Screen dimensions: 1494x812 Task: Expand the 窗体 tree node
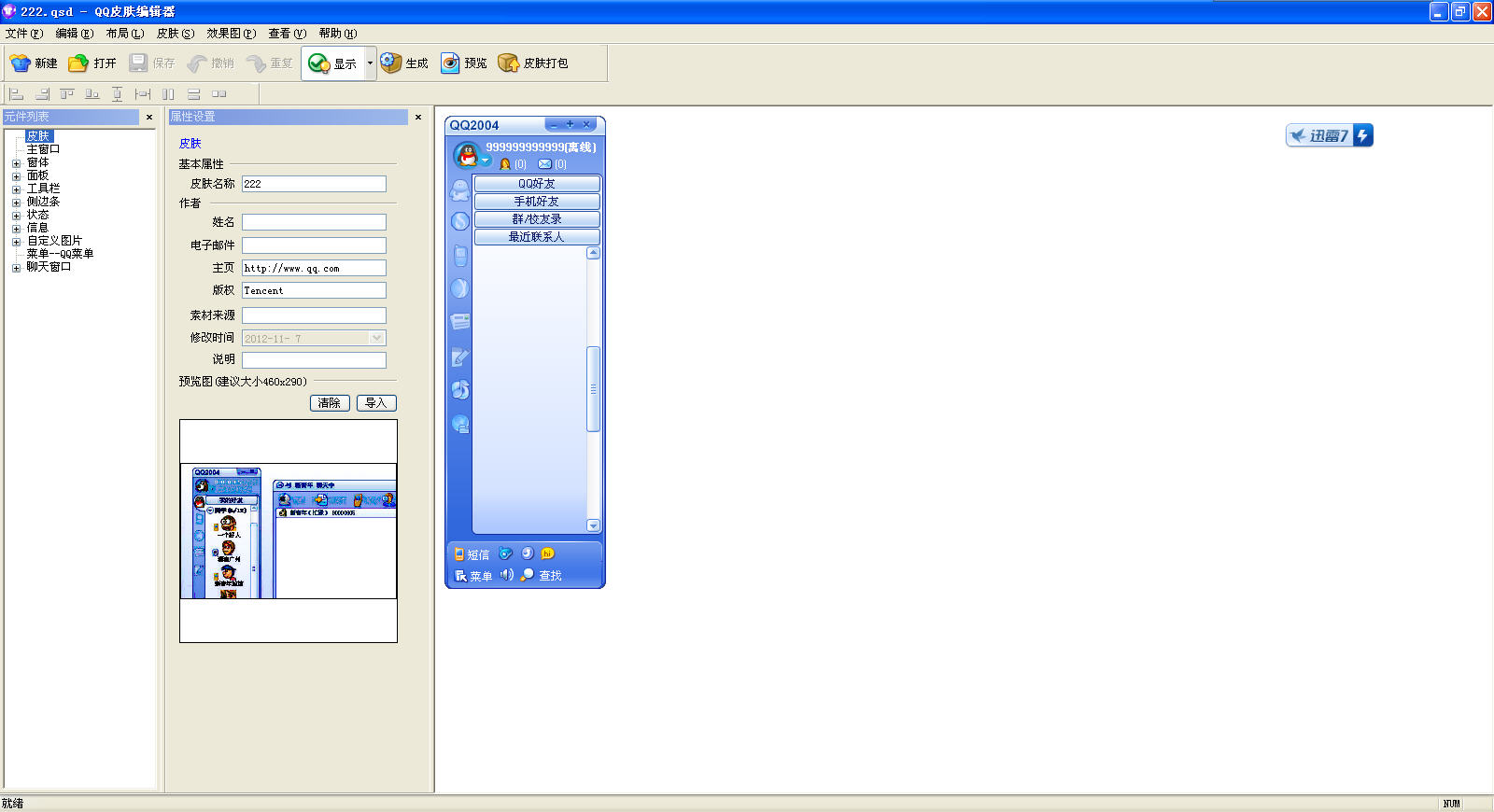[16, 163]
